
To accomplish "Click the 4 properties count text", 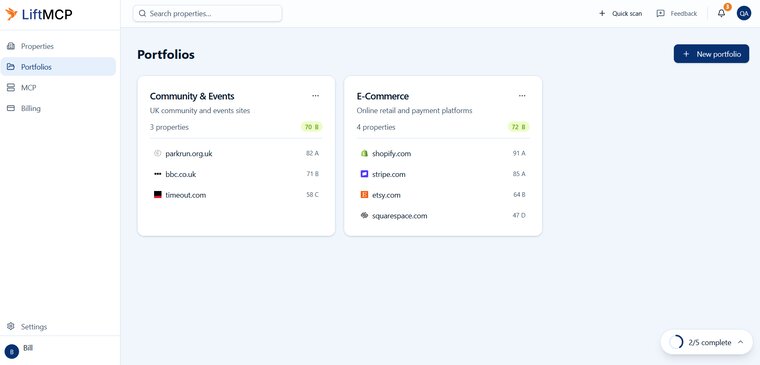I will pyautogui.click(x=376, y=127).
